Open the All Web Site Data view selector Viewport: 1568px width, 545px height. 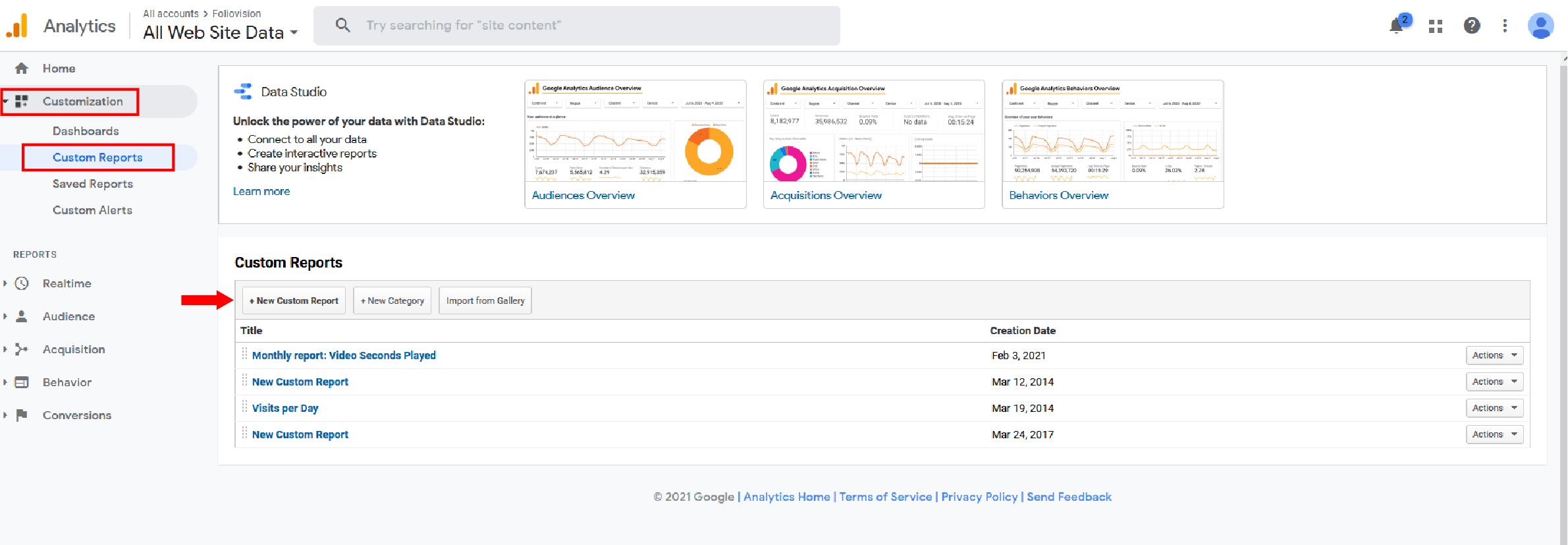pyautogui.click(x=221, y=32)
